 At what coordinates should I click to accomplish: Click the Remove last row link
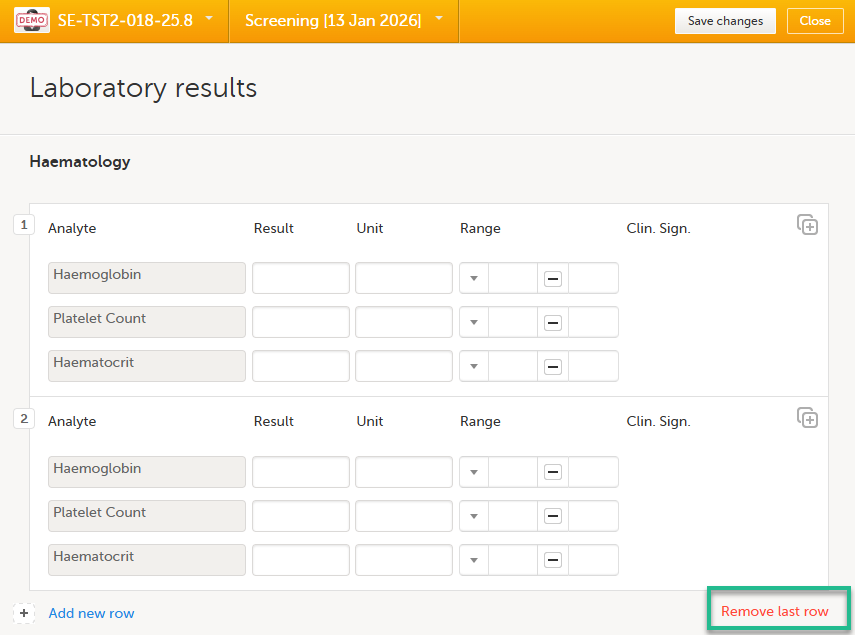click(x=774, y=611)
